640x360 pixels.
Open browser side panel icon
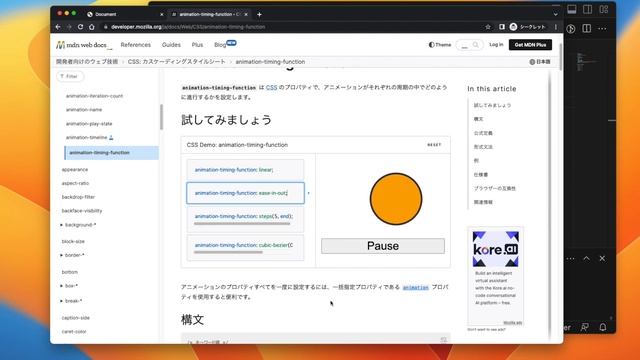502,27
